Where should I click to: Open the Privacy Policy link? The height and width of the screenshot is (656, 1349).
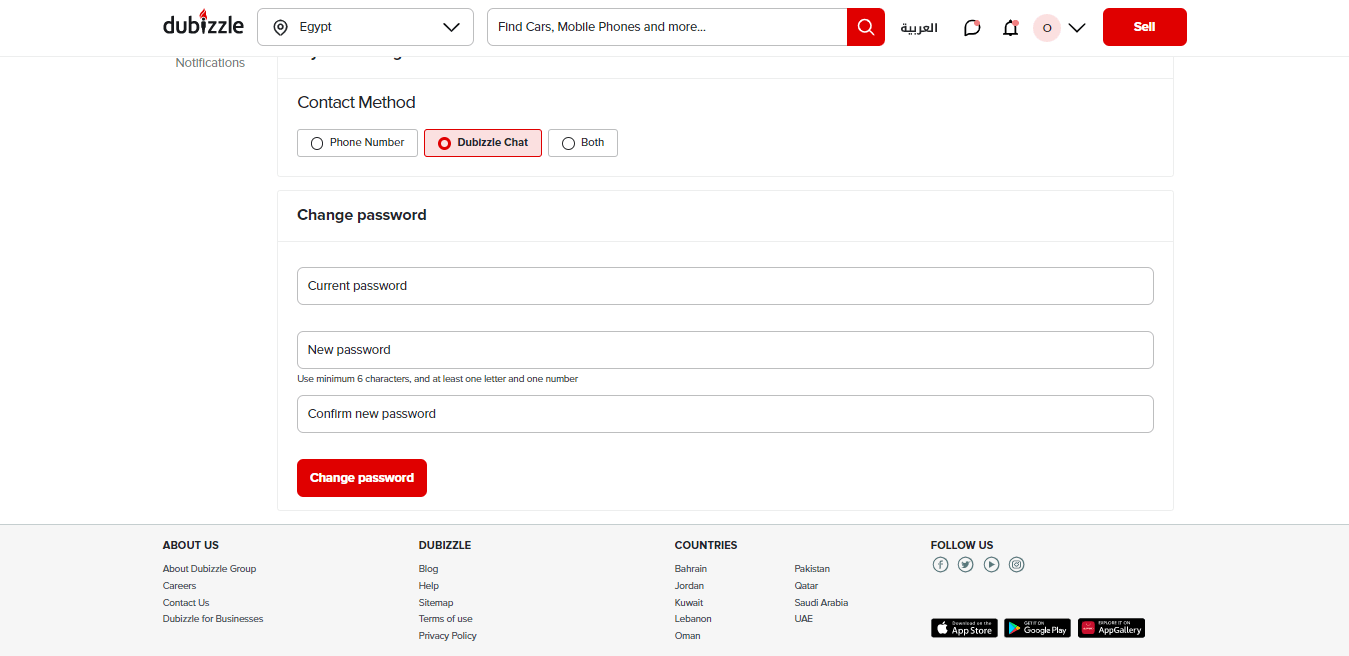click(x=447, y=635)
